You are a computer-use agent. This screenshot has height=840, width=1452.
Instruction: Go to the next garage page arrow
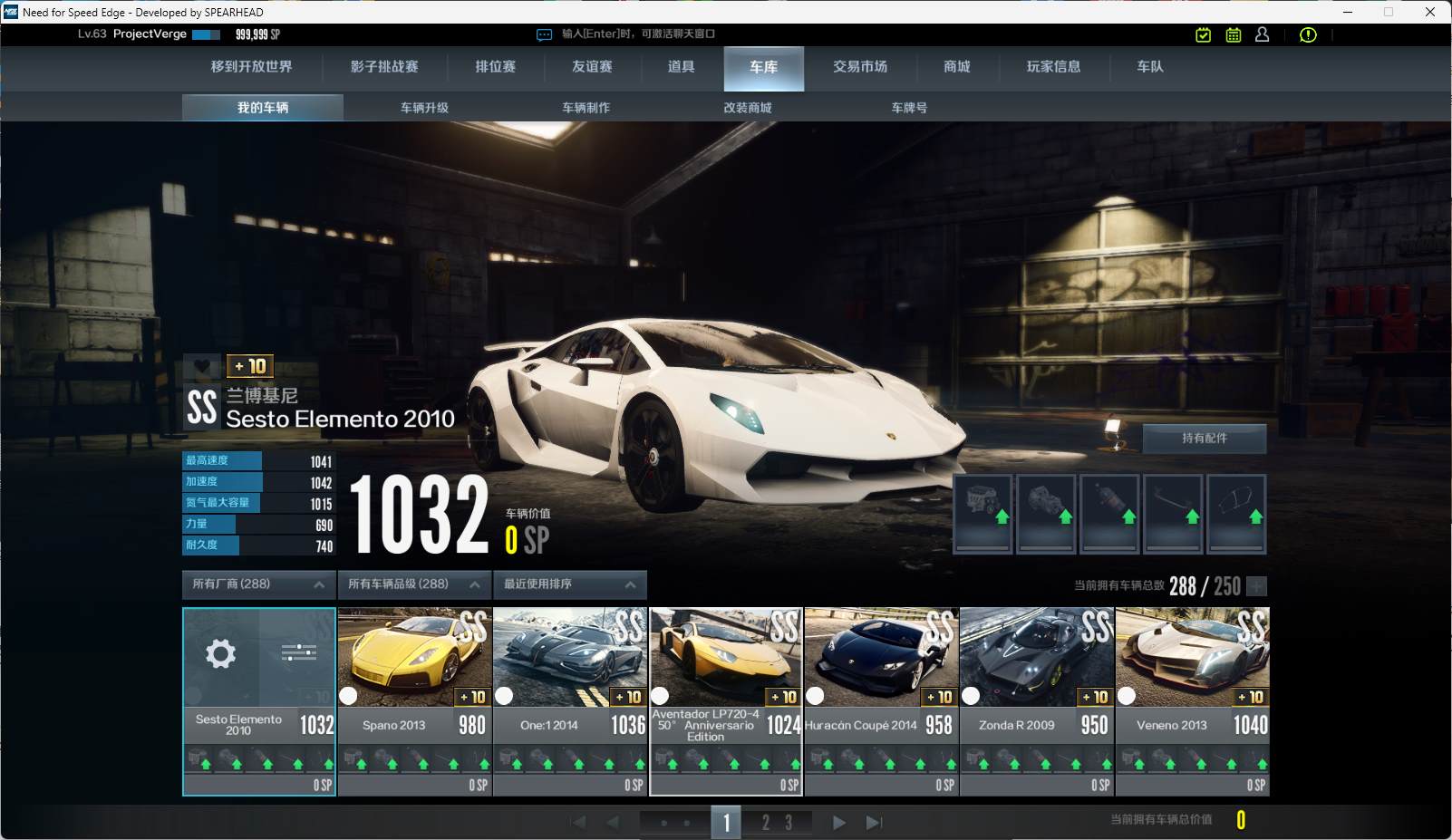[839, 823]
